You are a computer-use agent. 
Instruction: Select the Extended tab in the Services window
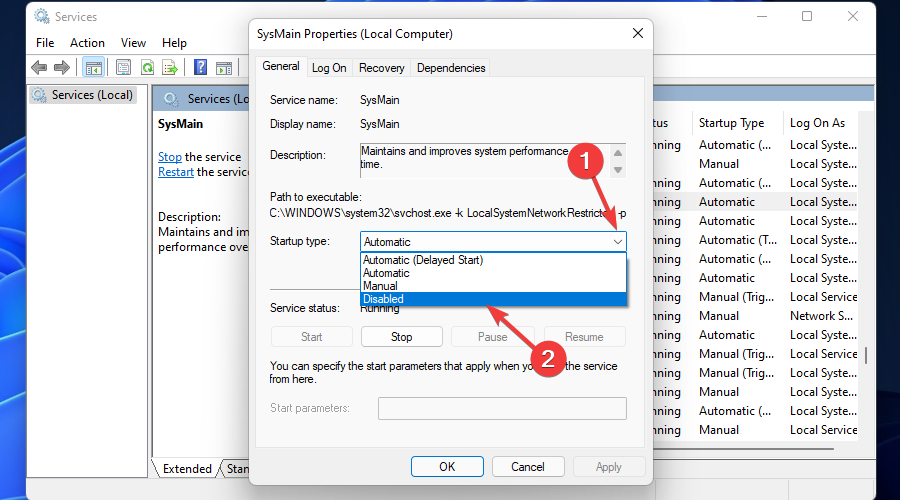[187, 468]
